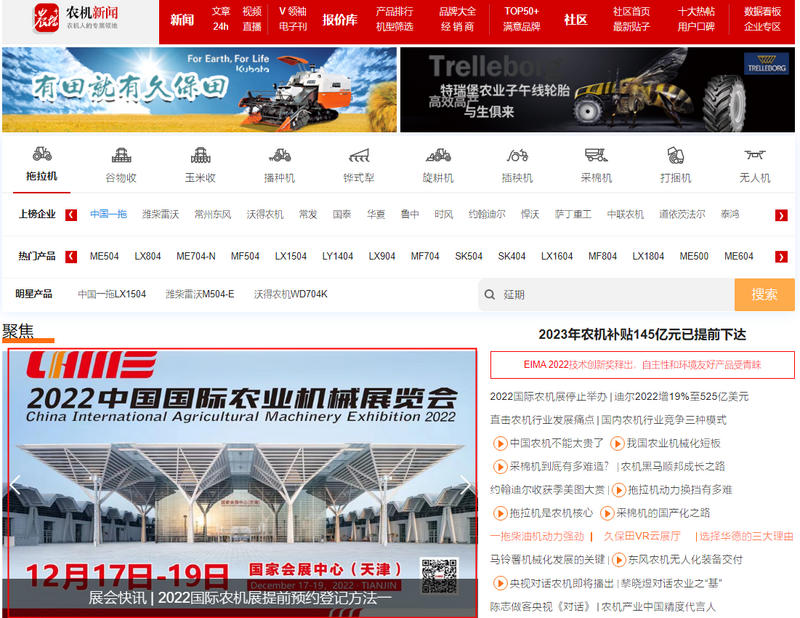
Task: Click play icon before 我国农业机械化短板
Action: tap(617, 443)
